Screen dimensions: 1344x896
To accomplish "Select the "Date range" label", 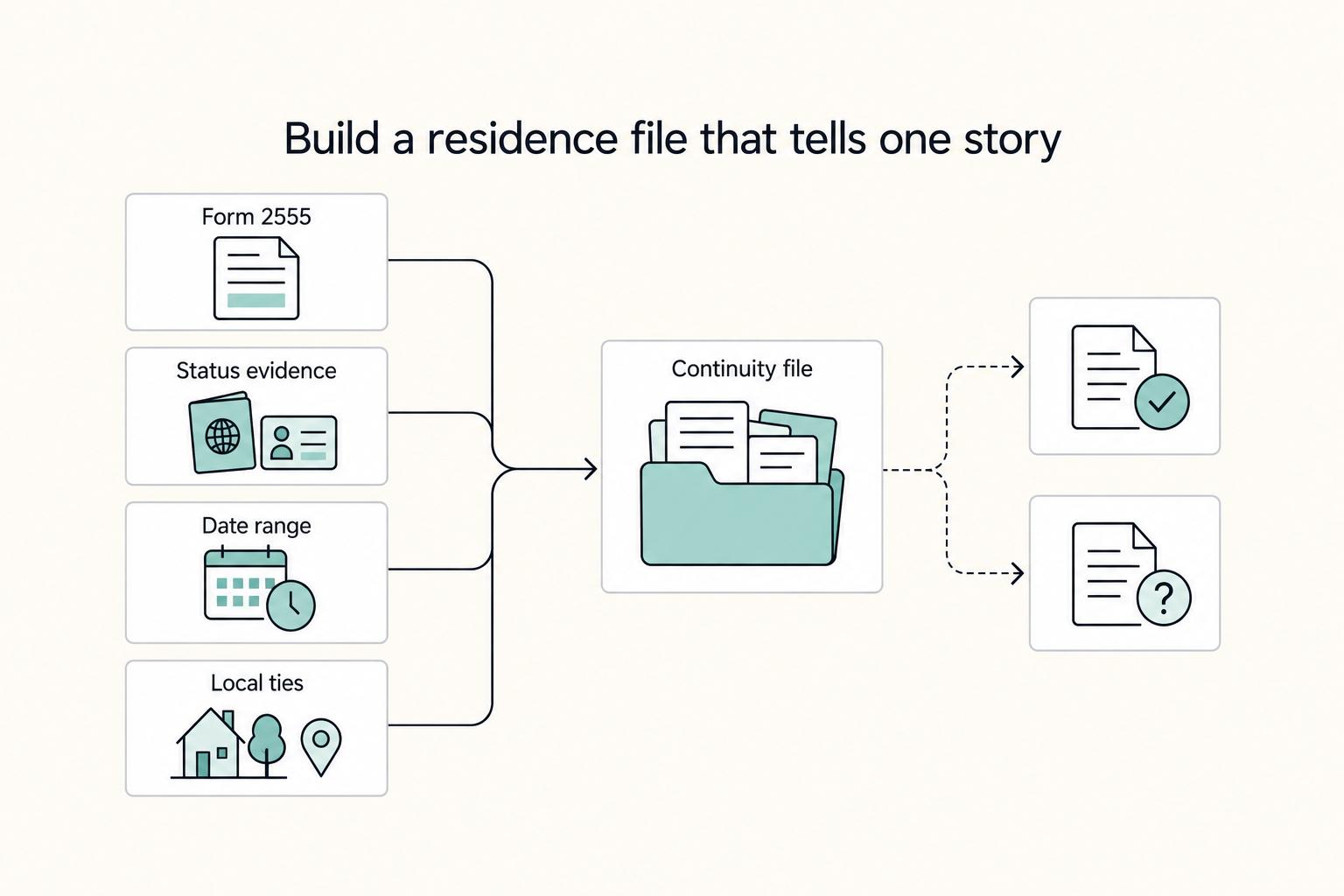I will [256, 525].
